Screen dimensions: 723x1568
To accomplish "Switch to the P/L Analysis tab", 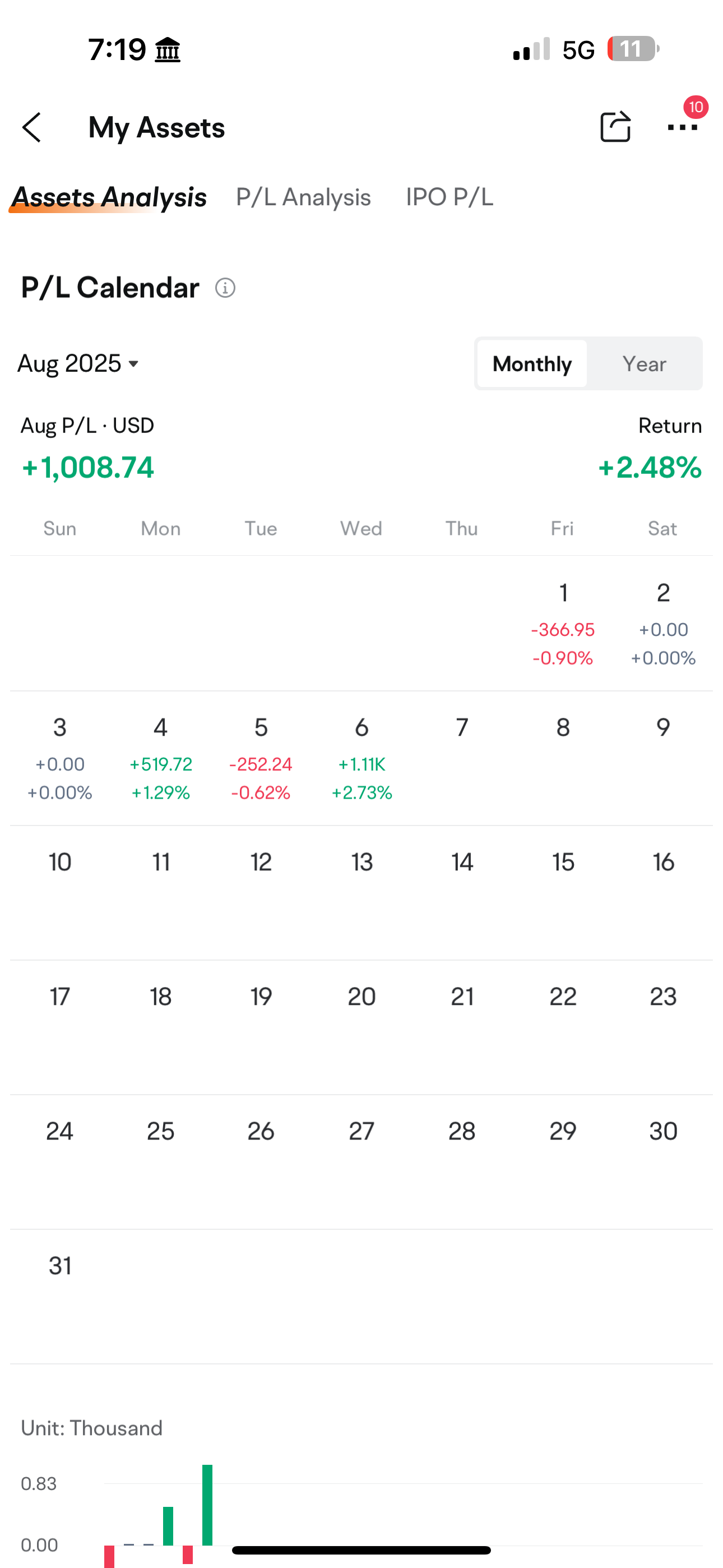I will [303, 197].
